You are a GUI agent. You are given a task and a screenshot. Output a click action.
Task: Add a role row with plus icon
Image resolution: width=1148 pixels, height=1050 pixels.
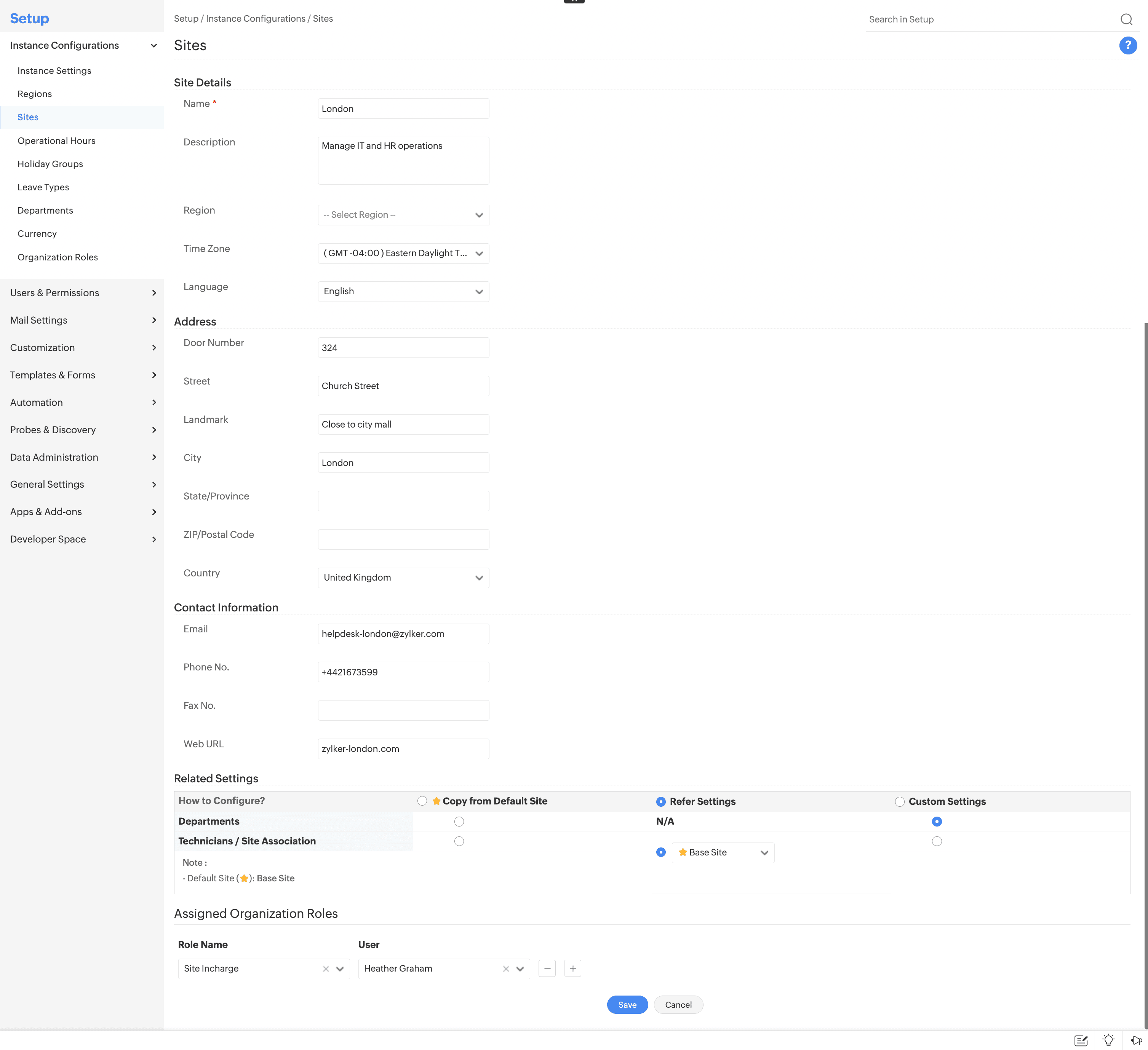tap(572, 969)
